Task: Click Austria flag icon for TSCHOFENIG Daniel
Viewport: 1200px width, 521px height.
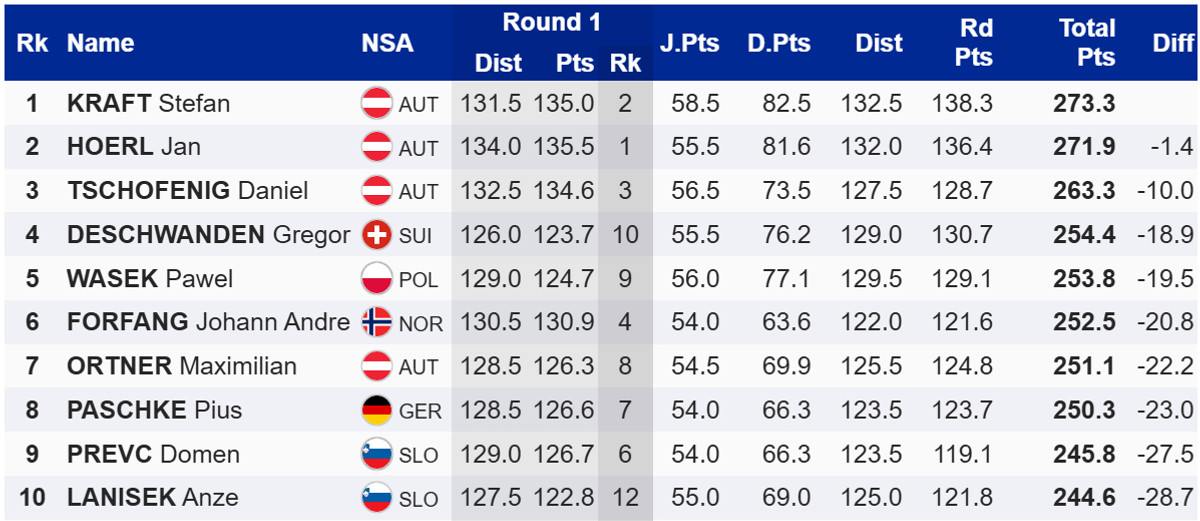Action: 376,191
